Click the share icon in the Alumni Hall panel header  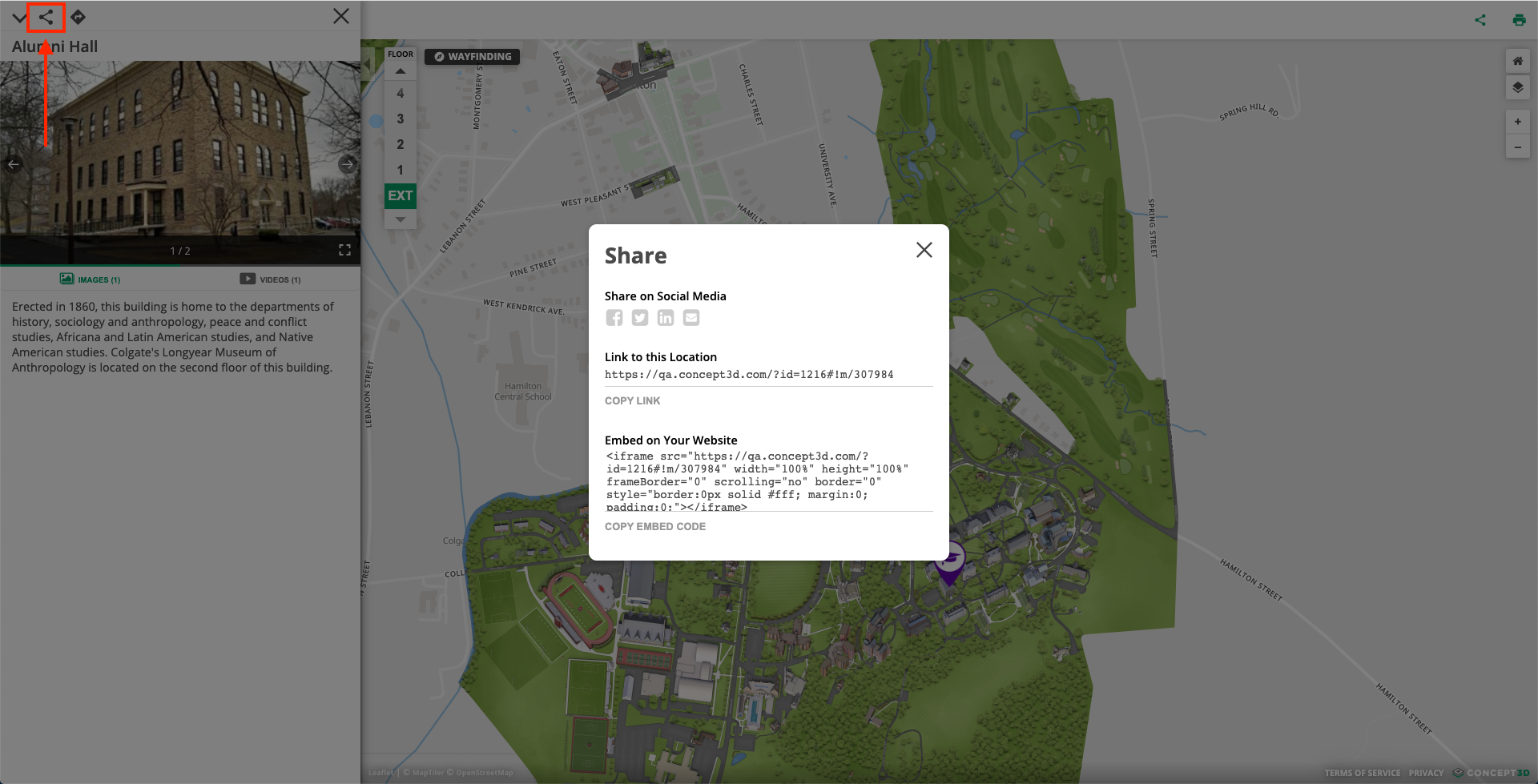pos(46,17)
